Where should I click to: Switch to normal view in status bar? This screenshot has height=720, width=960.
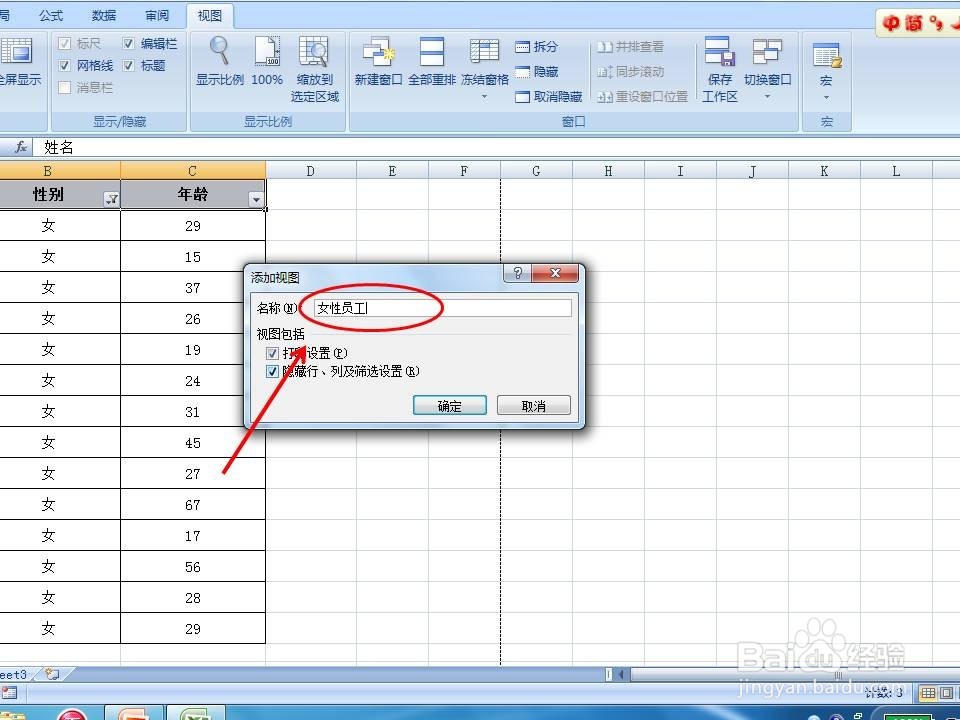point(928,692)
